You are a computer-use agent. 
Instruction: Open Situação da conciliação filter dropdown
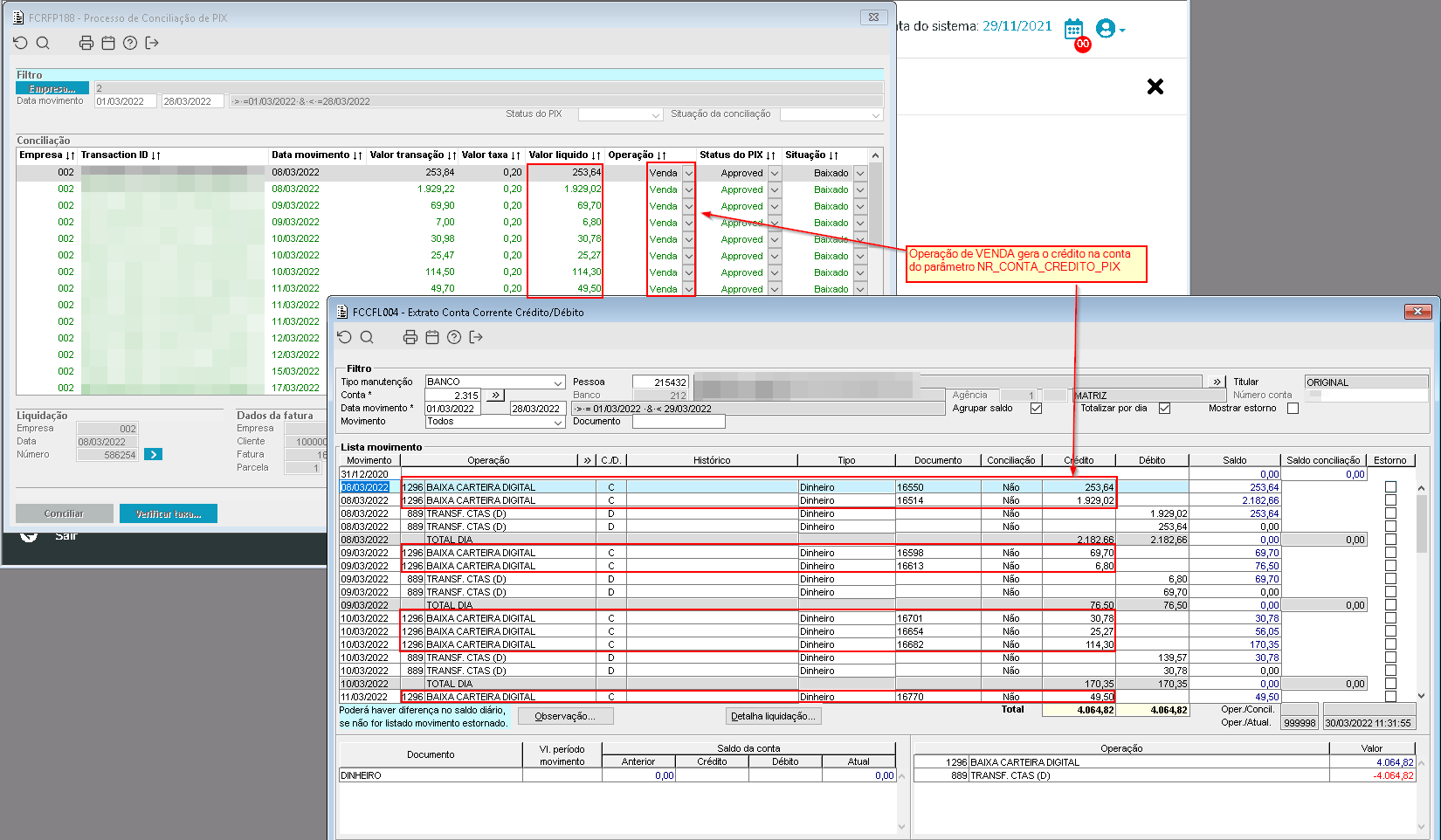pos(876,114)
